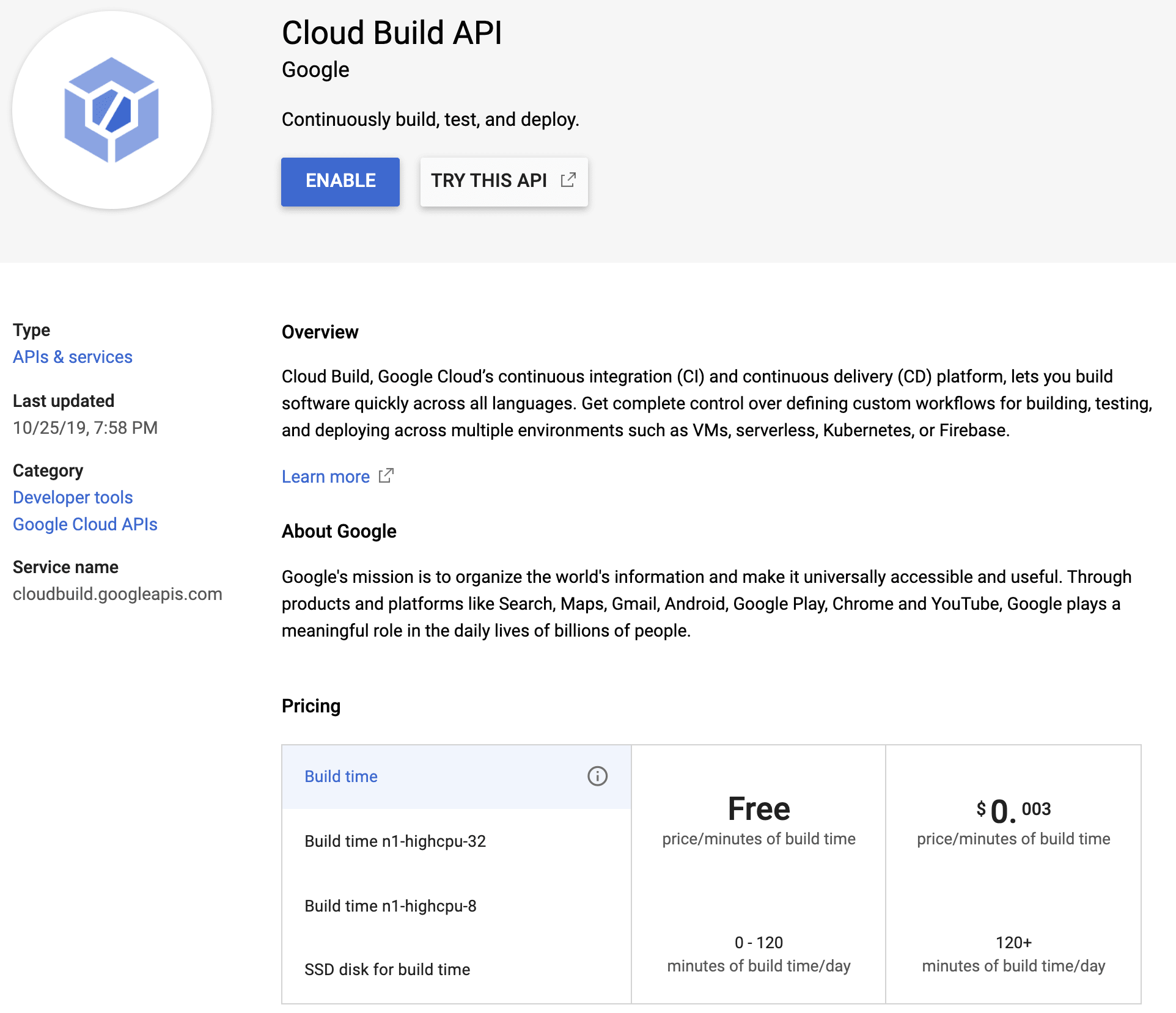Click the Google publisher name under title

tap(315, 70)
